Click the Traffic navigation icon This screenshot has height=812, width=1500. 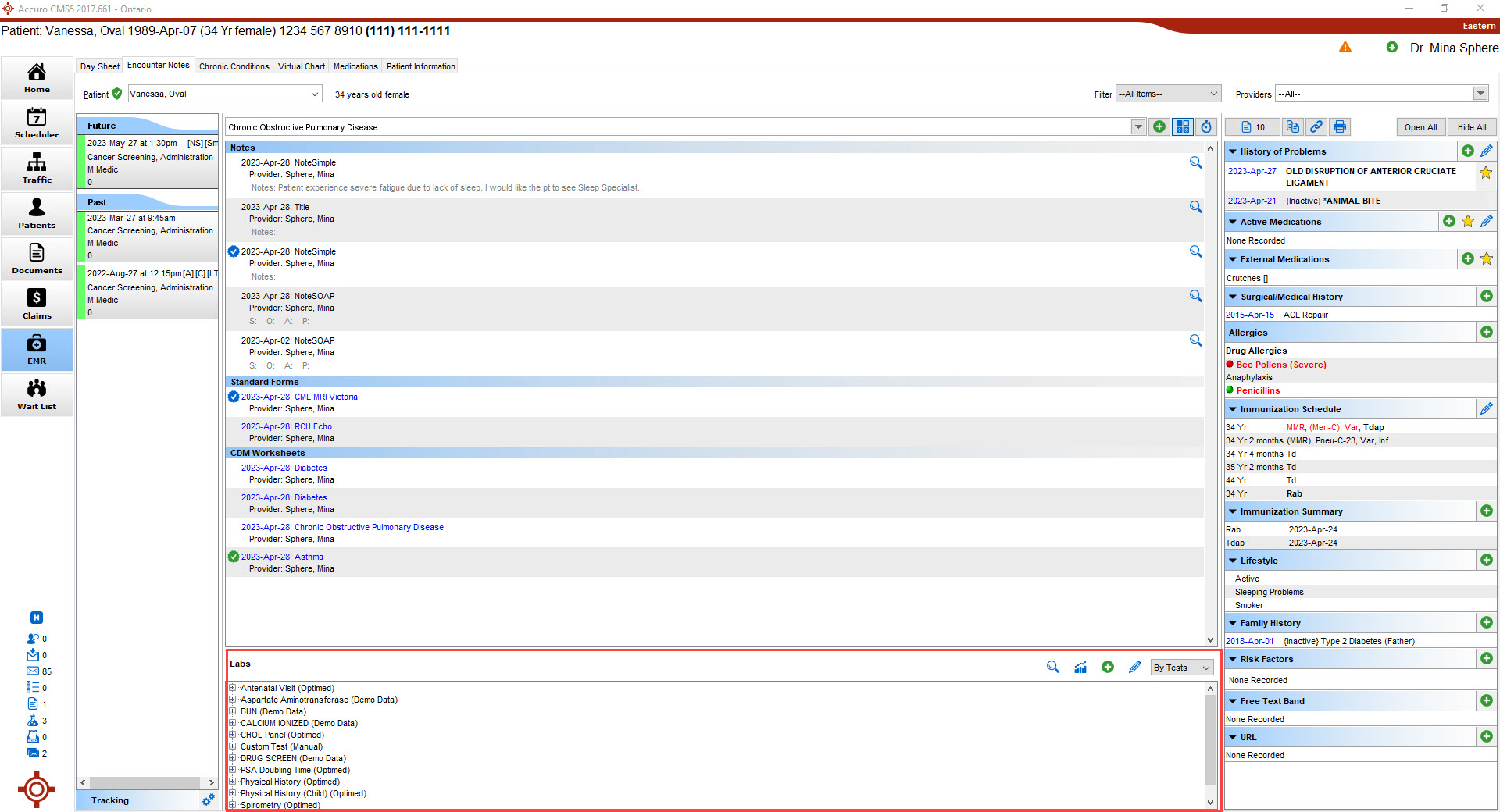(x=37, y=168)
